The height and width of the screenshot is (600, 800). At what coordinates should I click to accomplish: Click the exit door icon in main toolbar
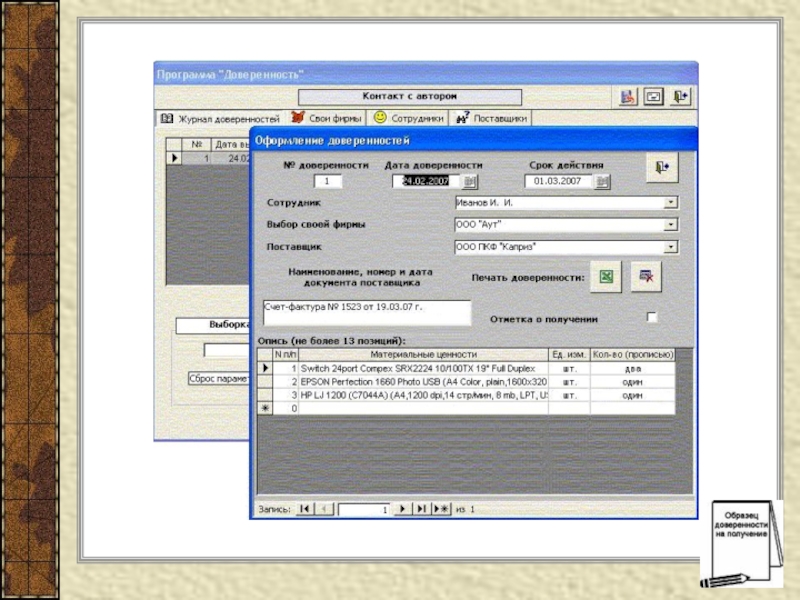(x=681, y=96)
